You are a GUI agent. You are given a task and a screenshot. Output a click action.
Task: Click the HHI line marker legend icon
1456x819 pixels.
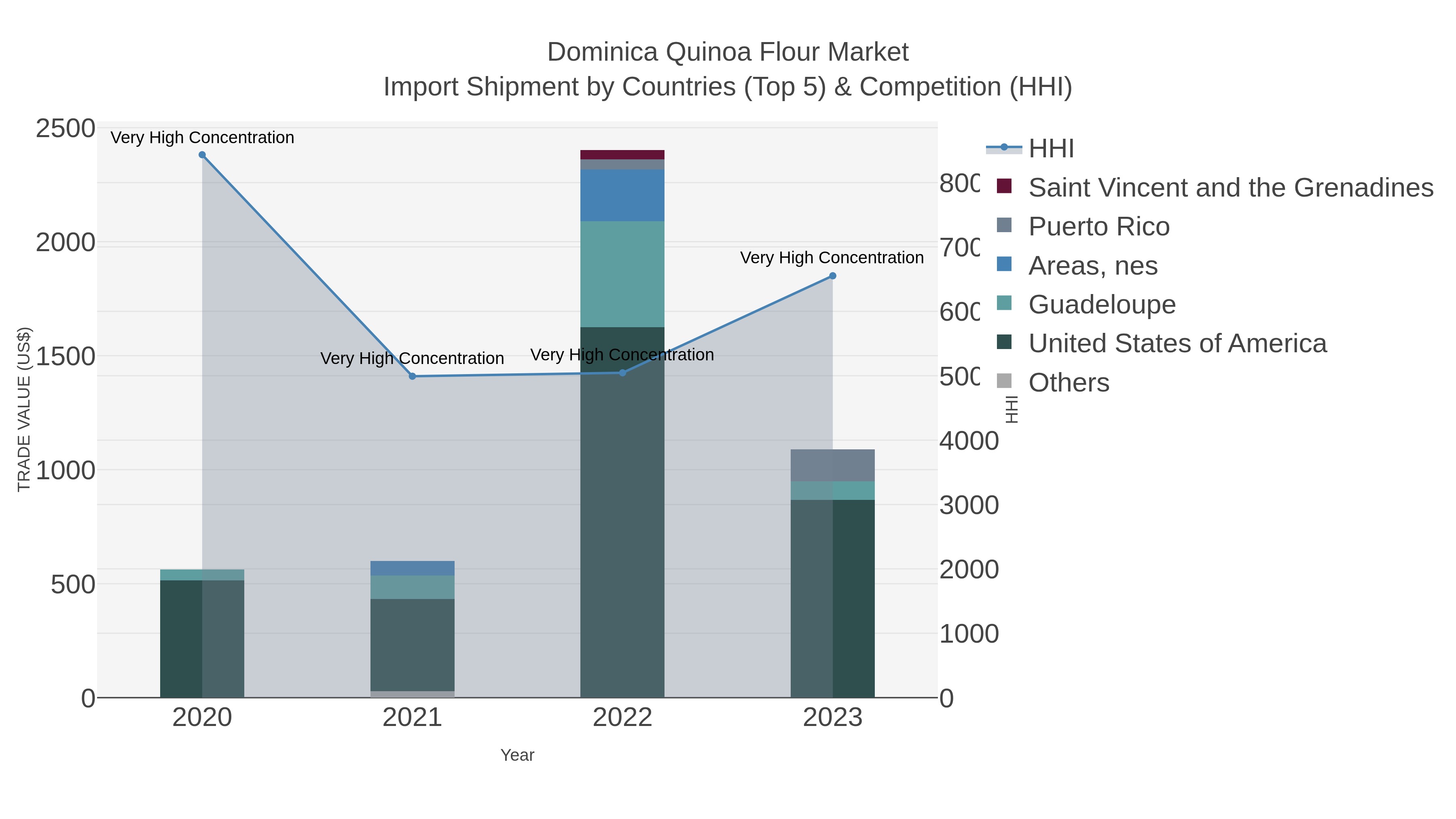[1004, 148]
